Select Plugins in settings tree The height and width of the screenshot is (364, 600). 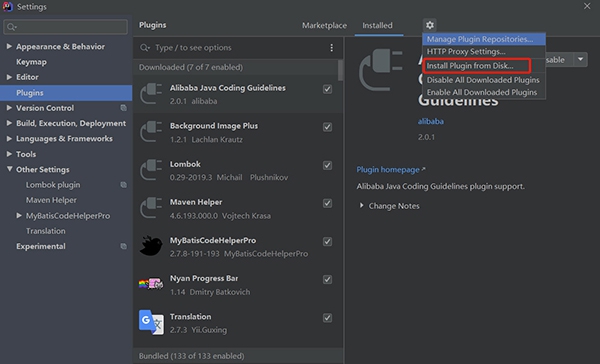pyautogui.click(x=66, y=93)
